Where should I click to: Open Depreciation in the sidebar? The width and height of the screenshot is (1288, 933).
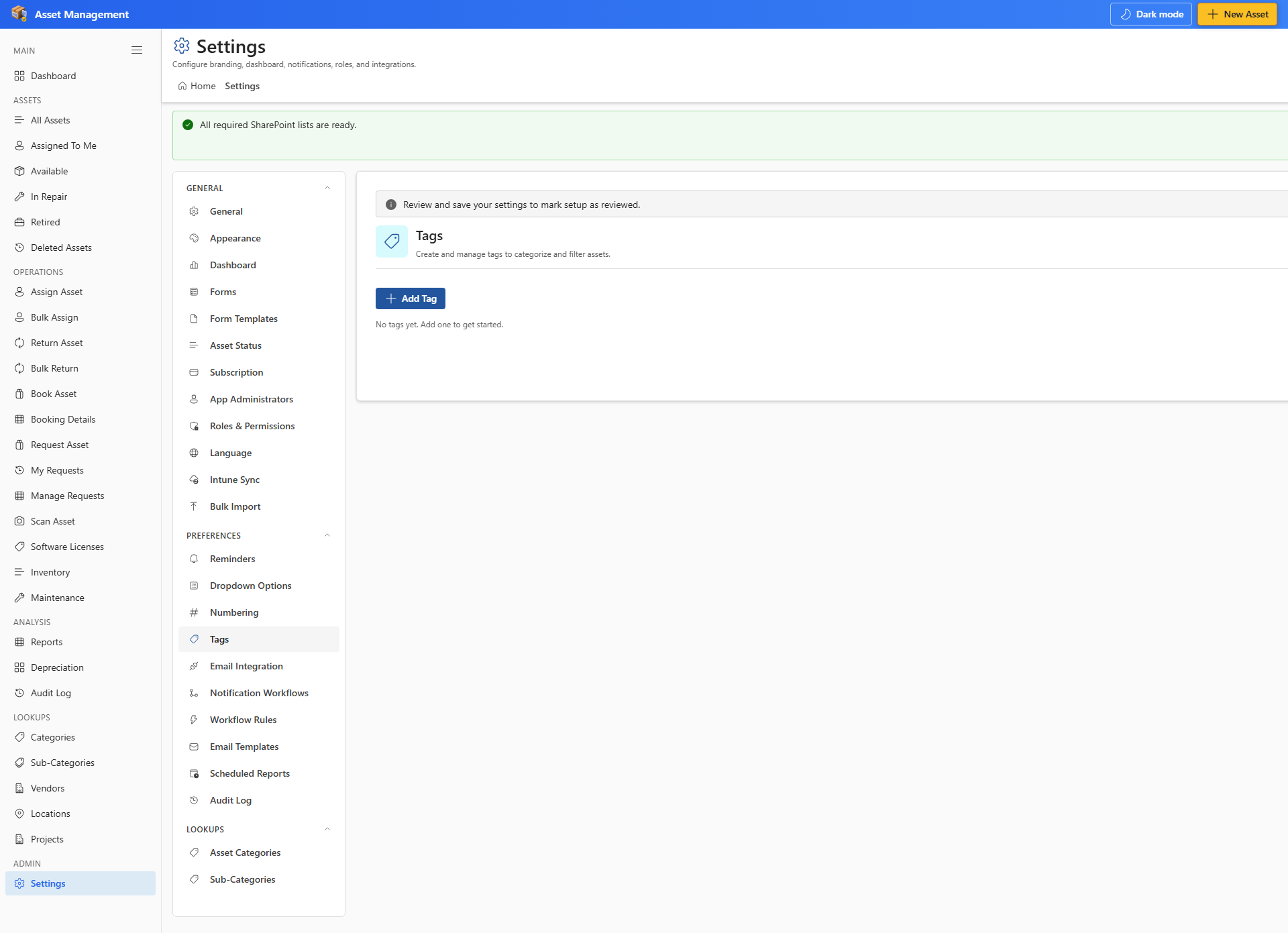tap(80, 667)
